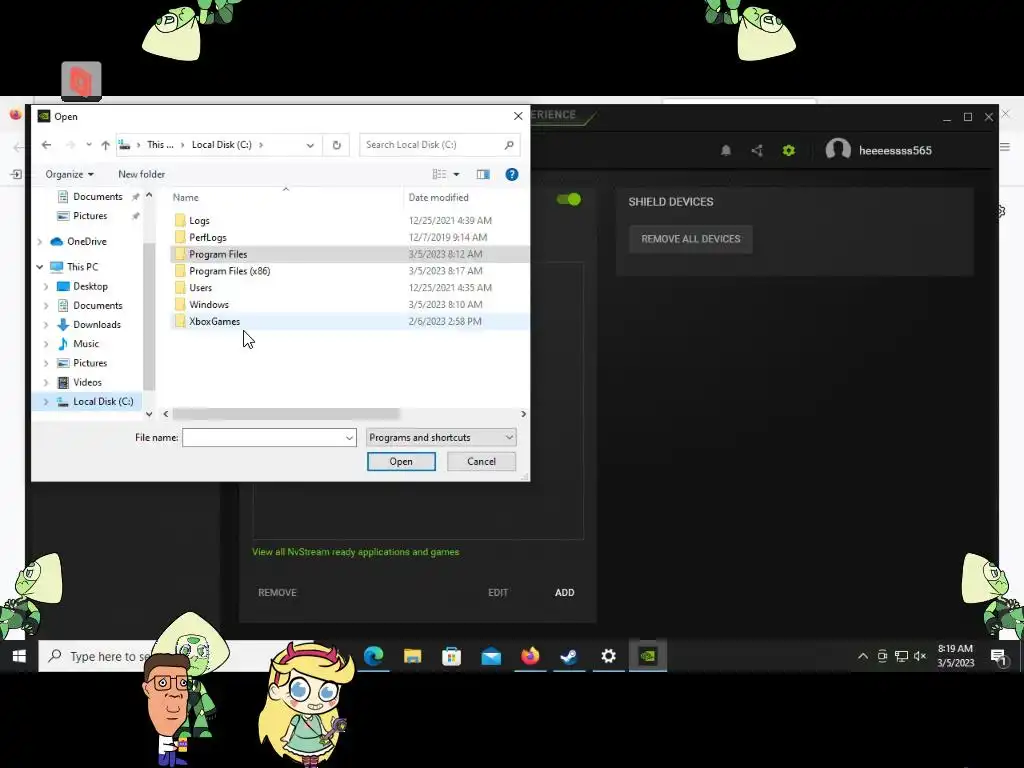Click the Up one level arrow

(105, 145)
